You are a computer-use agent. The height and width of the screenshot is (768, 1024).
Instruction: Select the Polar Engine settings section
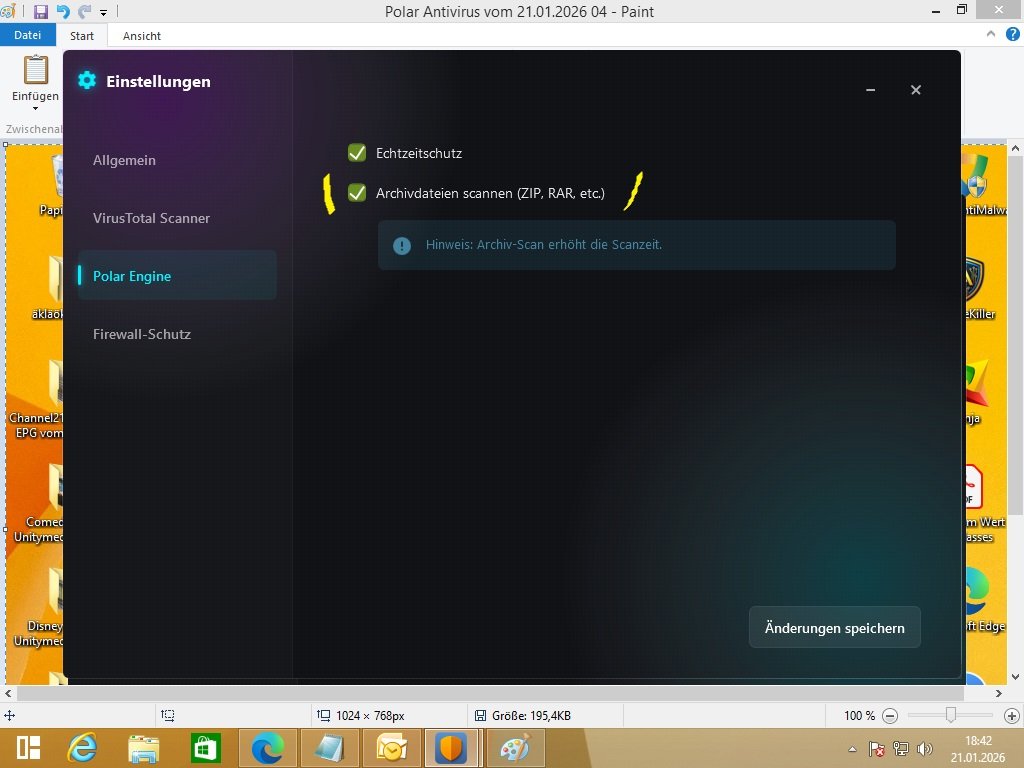coord(177,276)
